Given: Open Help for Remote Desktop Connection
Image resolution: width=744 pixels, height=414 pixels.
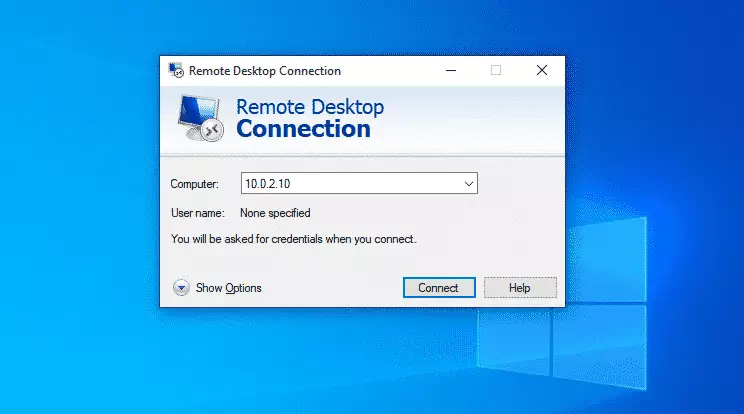Looking at the screenshot, I should 520,287.
